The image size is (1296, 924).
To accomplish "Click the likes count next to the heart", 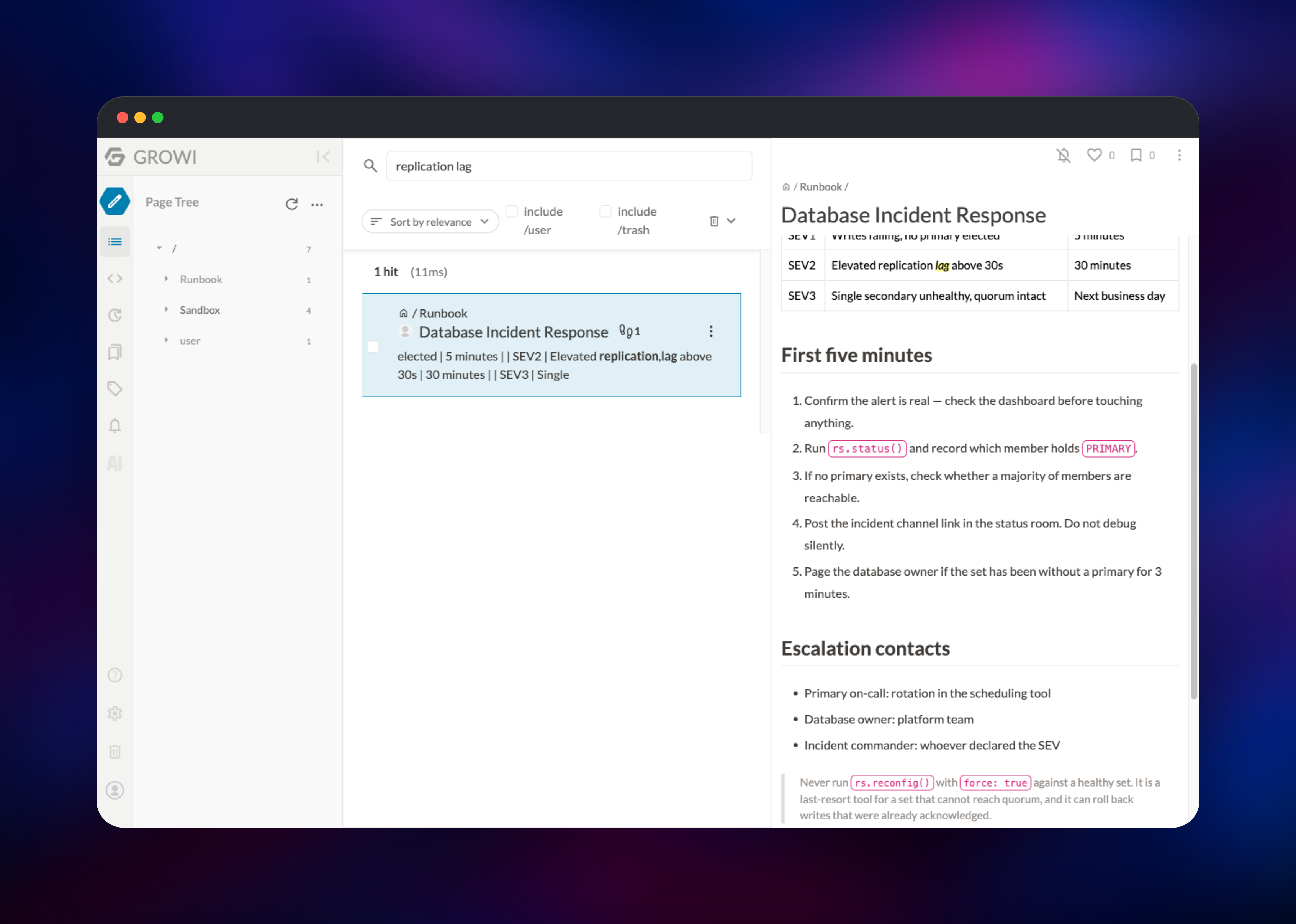I will pyautogui.click(x=1112, y=155).
